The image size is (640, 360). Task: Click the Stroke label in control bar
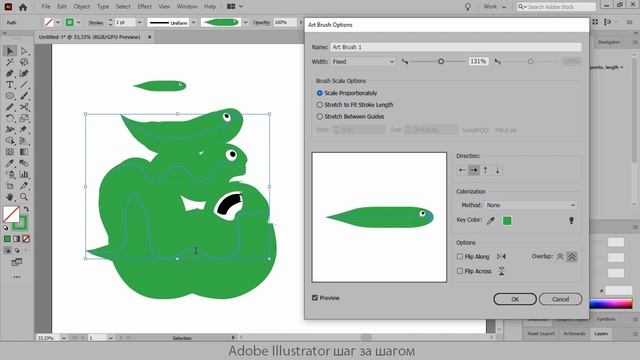(96, 23)
